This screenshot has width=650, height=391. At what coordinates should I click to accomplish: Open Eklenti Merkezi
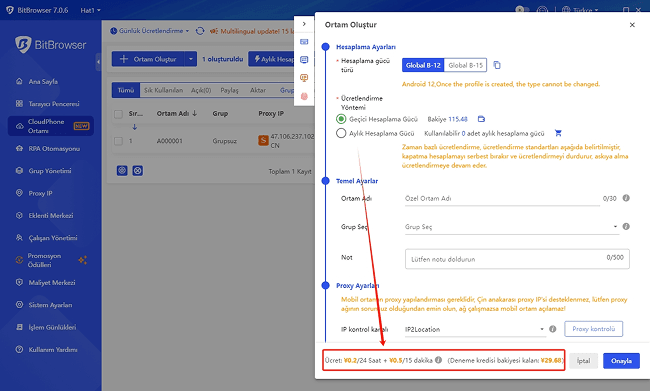point(51,216)
